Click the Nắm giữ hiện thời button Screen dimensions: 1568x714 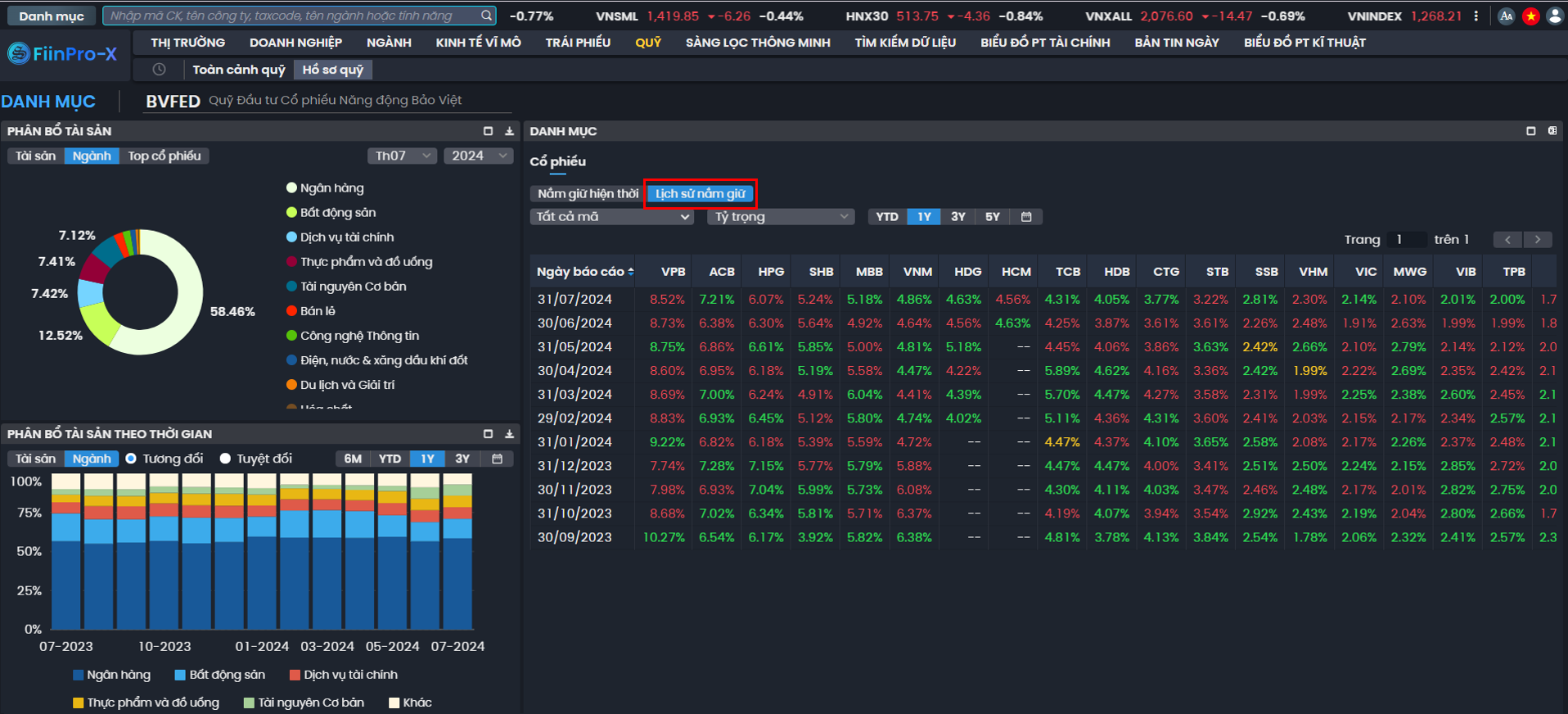pyautogui.click(x=588, y=194)
